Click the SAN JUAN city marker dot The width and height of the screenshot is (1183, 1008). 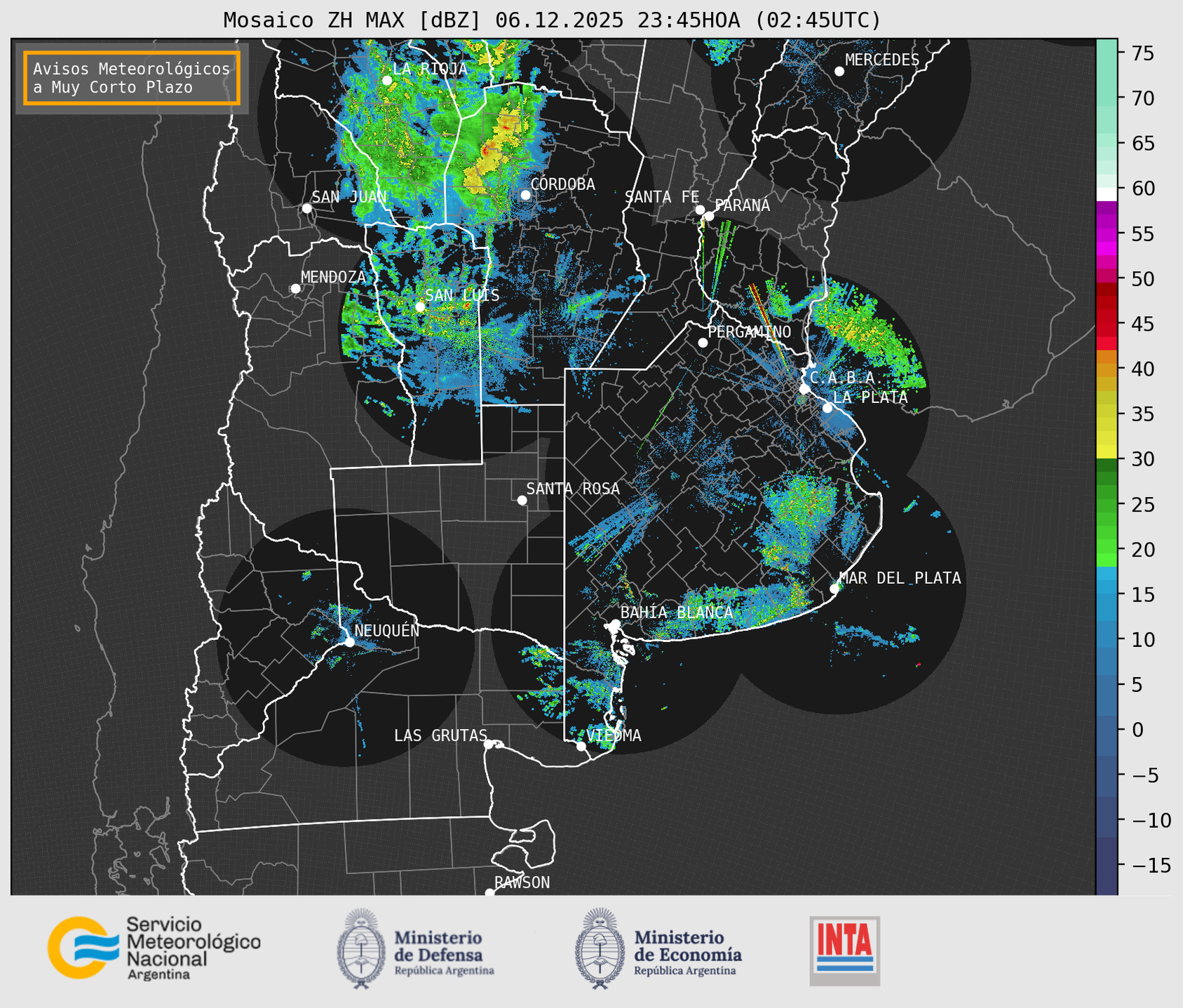306,208
